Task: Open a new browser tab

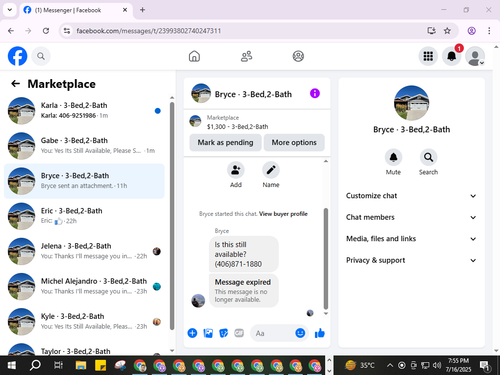Action: 142,10
